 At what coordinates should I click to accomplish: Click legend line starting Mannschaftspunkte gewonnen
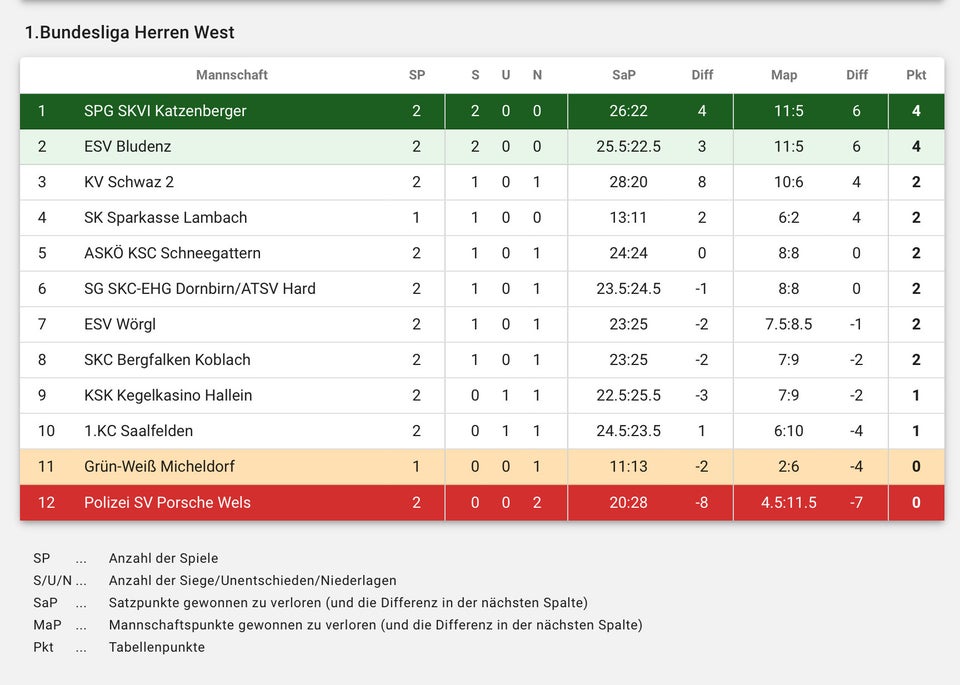click(x=375, y=624)
